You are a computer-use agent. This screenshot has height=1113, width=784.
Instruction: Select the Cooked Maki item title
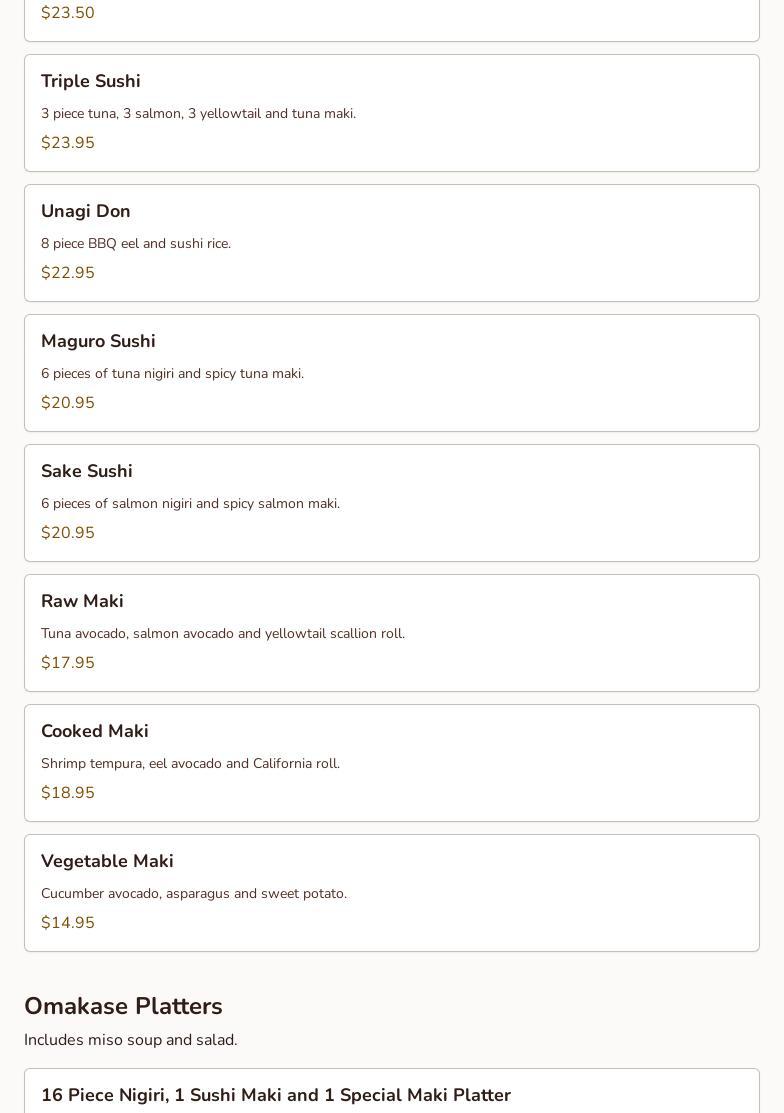click(95, 731)
